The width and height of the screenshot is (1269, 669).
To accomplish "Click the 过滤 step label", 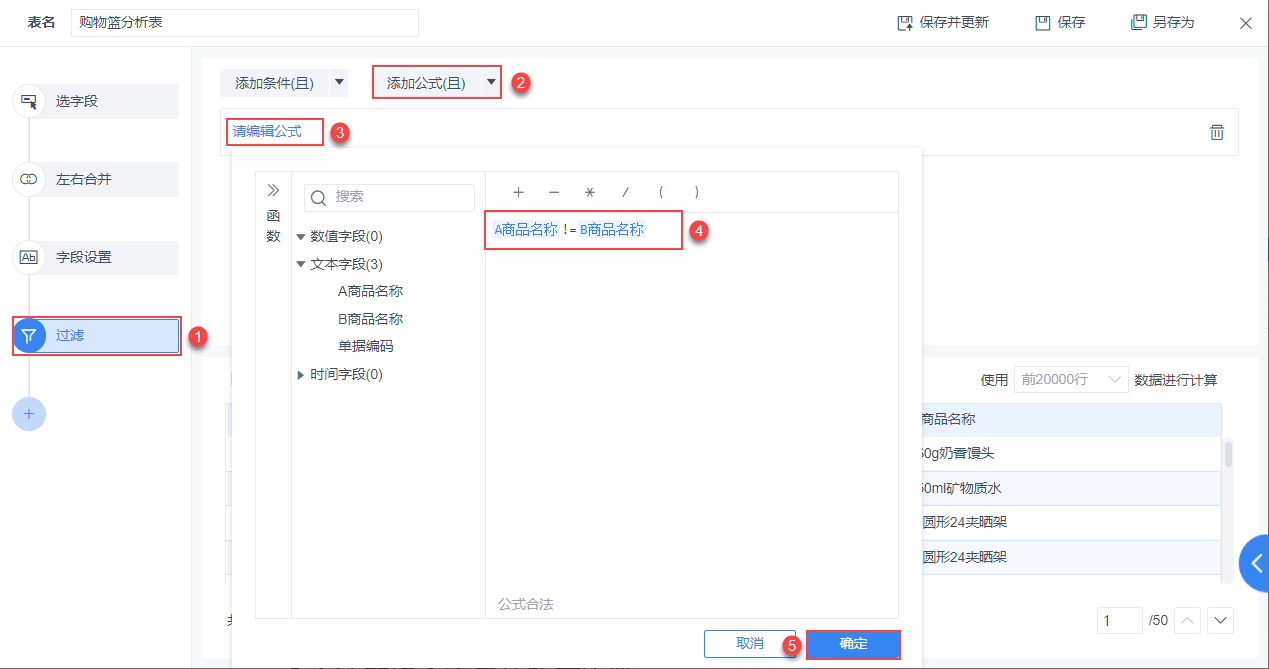I will point(70,335).
